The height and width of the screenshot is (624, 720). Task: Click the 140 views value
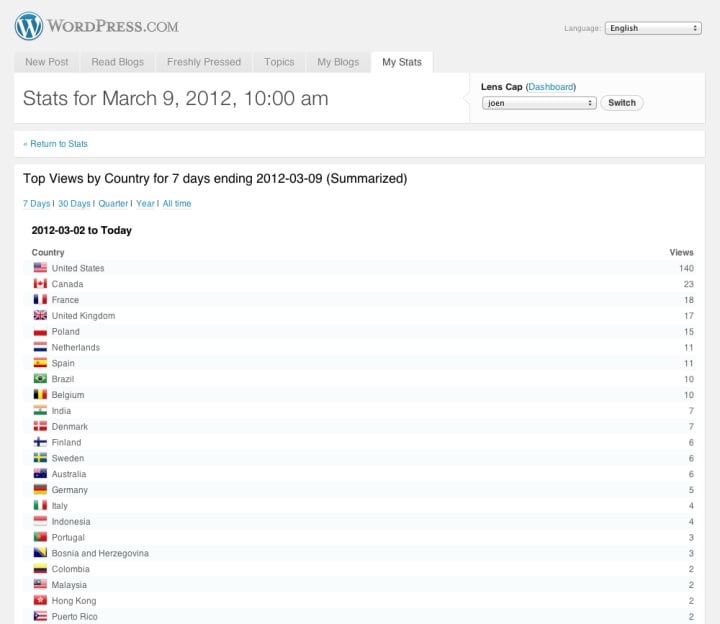(x=686, y=268)
